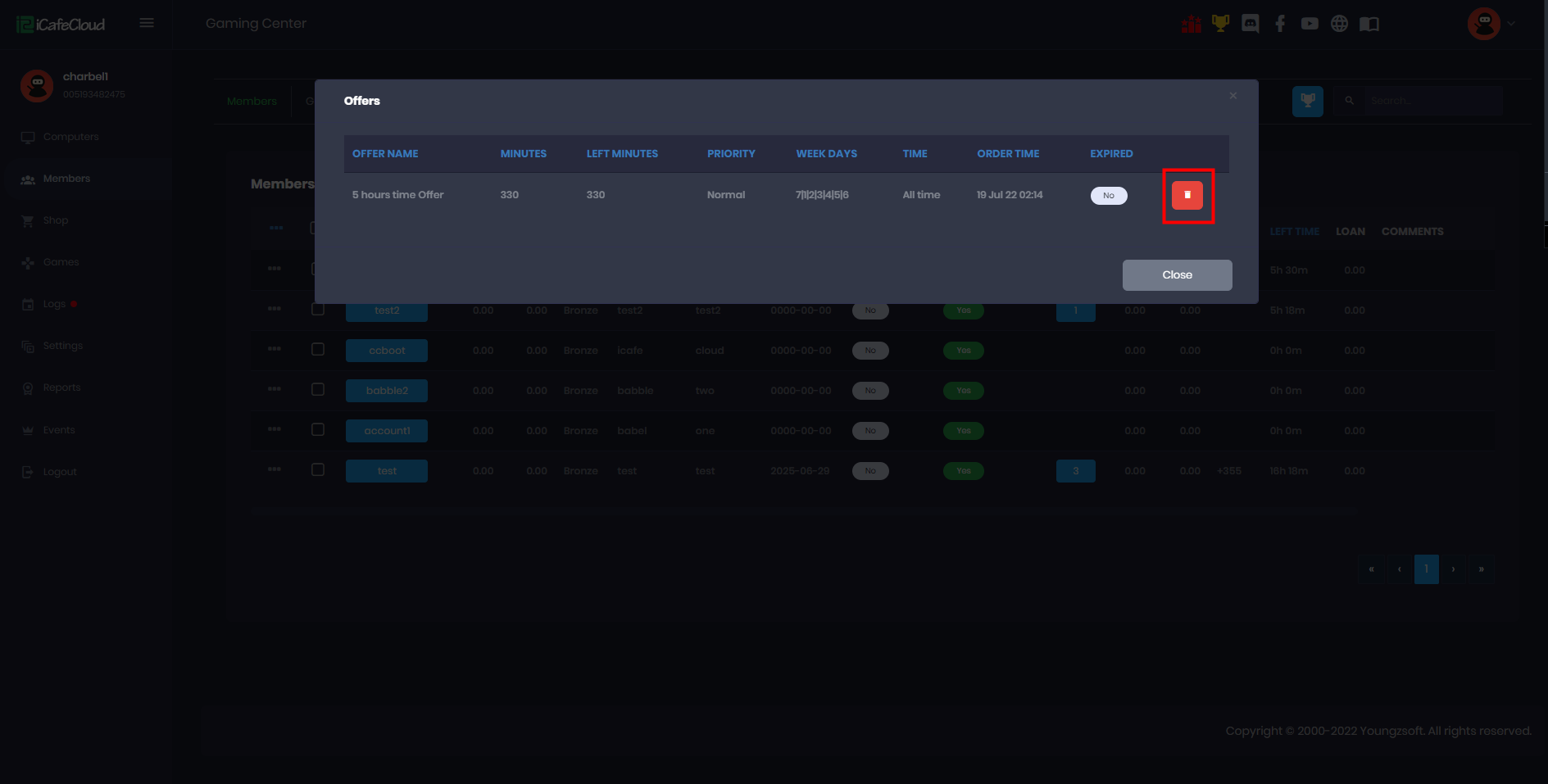Select the checkbox for babble2 row
This screenshot has height=784, width=1548.
(x=318, y=389)
